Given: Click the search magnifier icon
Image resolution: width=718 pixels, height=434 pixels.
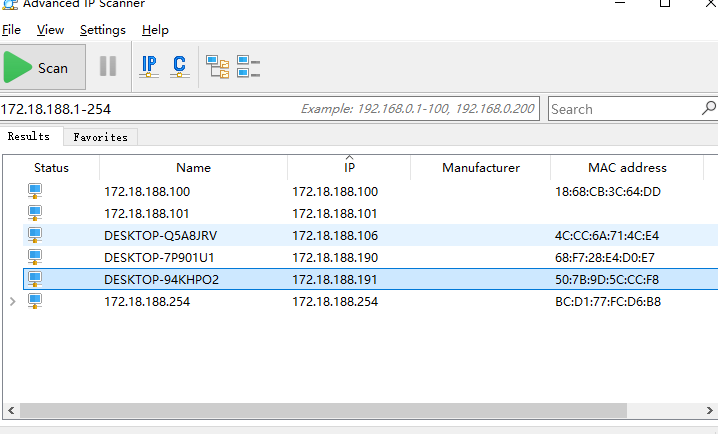Looking at the screenshot, I should (709, 108).
